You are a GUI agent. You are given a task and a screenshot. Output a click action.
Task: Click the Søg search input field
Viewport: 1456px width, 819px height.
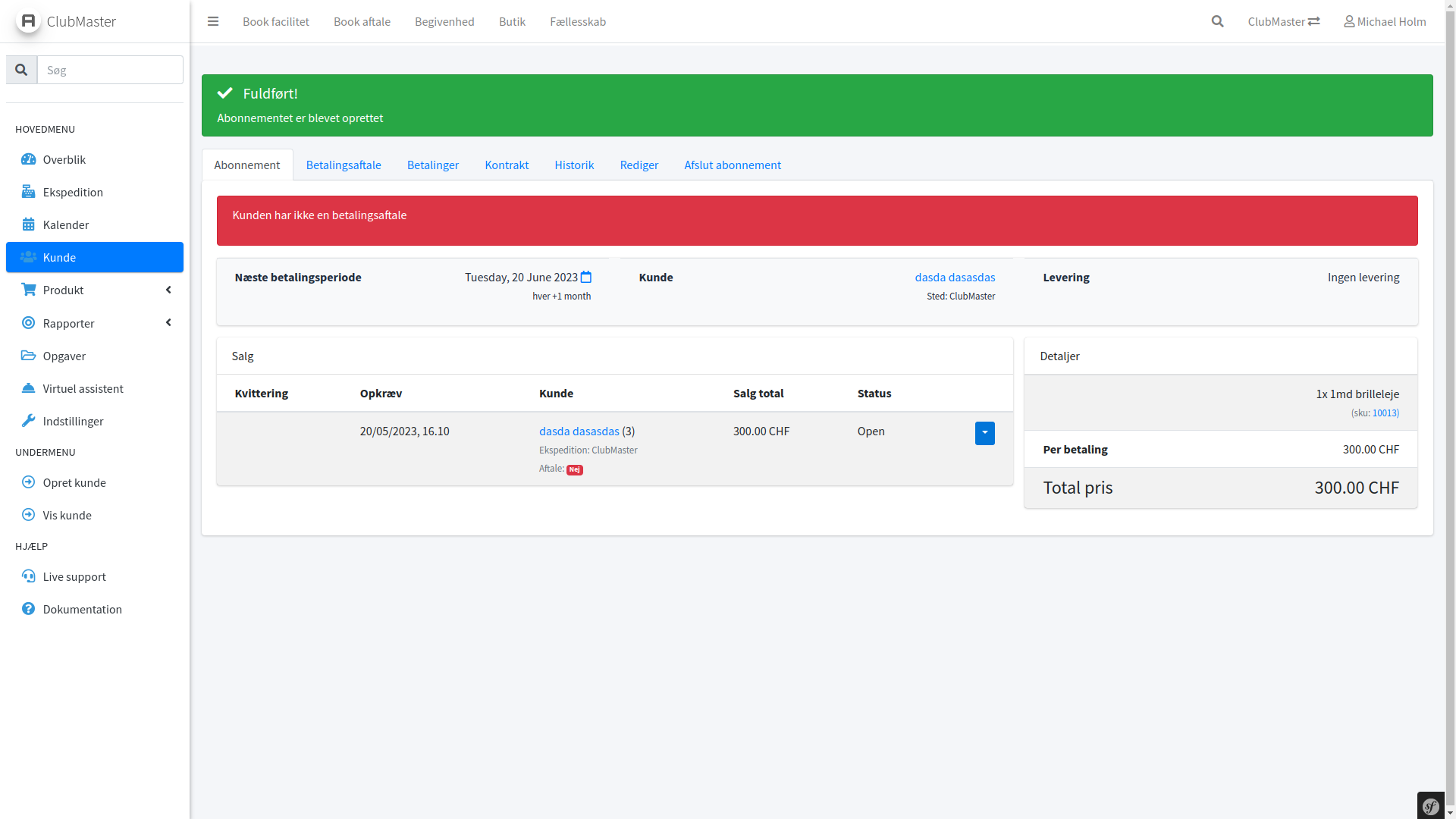(x=110, y=70)
